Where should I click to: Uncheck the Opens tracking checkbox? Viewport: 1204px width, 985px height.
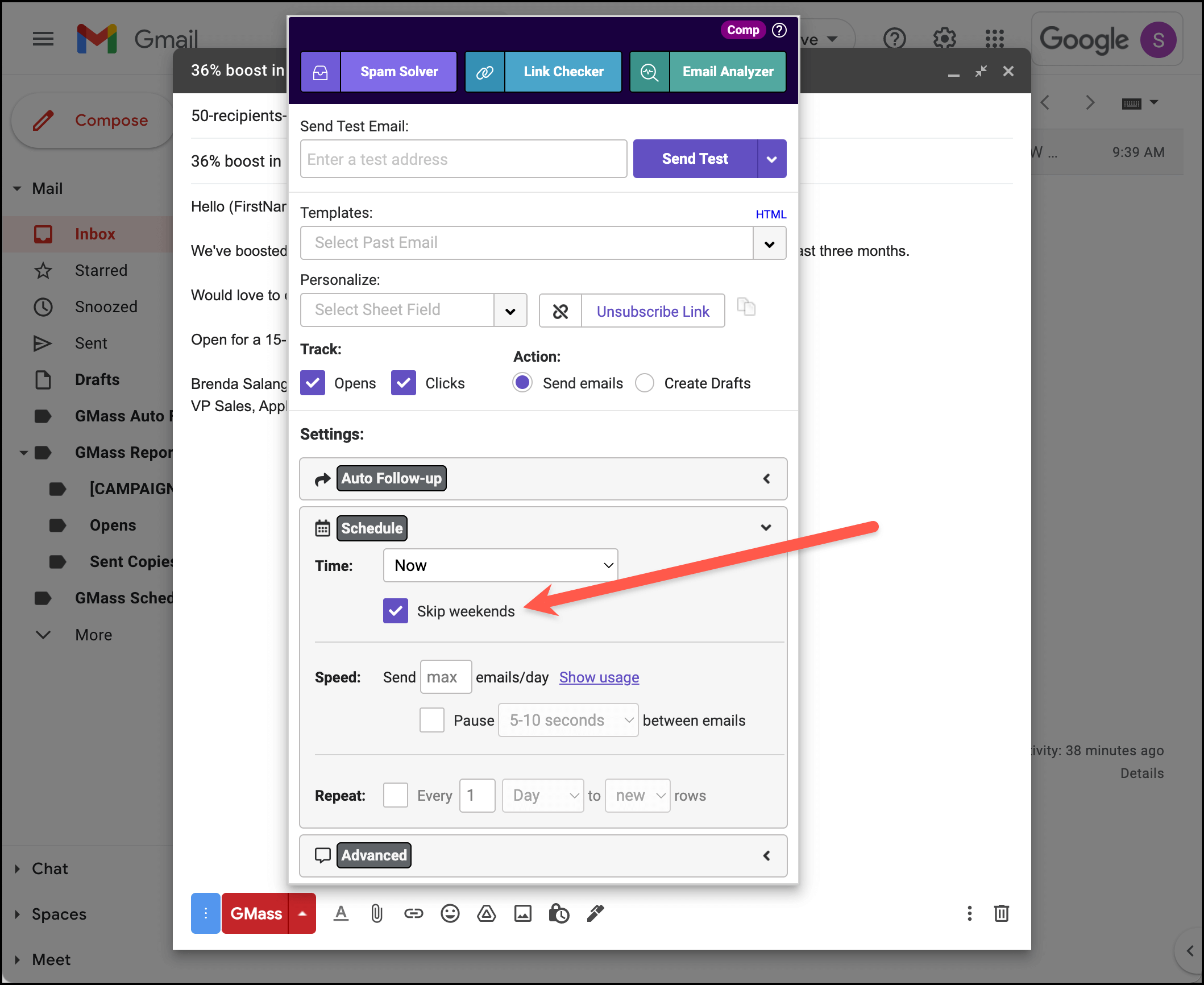coord(313,383)
